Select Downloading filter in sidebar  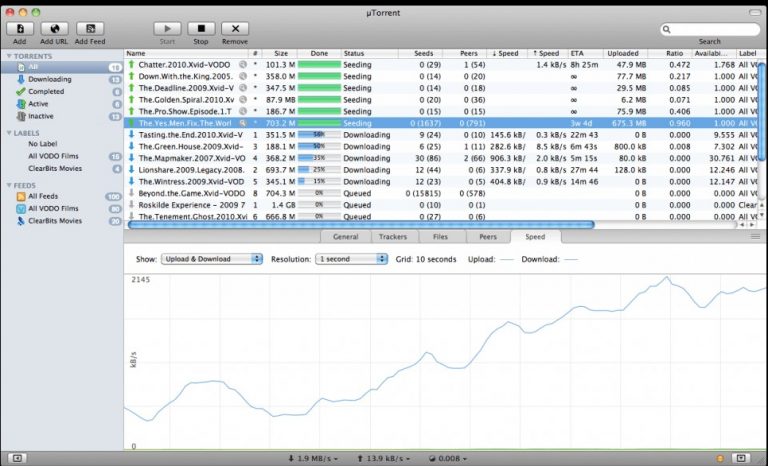coord(62,79)
